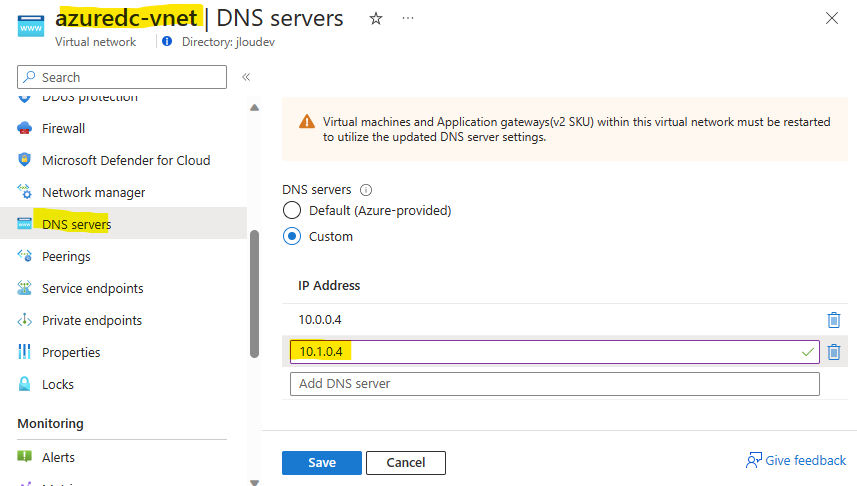Open Microsoft Defender for Cloud
Image resolution: width=857 pixels, height=486 pixels.
(x=124, y=160)
